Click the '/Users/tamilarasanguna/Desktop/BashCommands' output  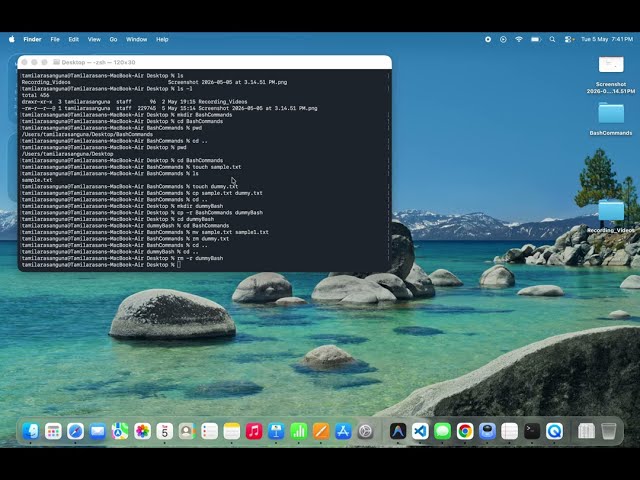[x=87, y=134]
